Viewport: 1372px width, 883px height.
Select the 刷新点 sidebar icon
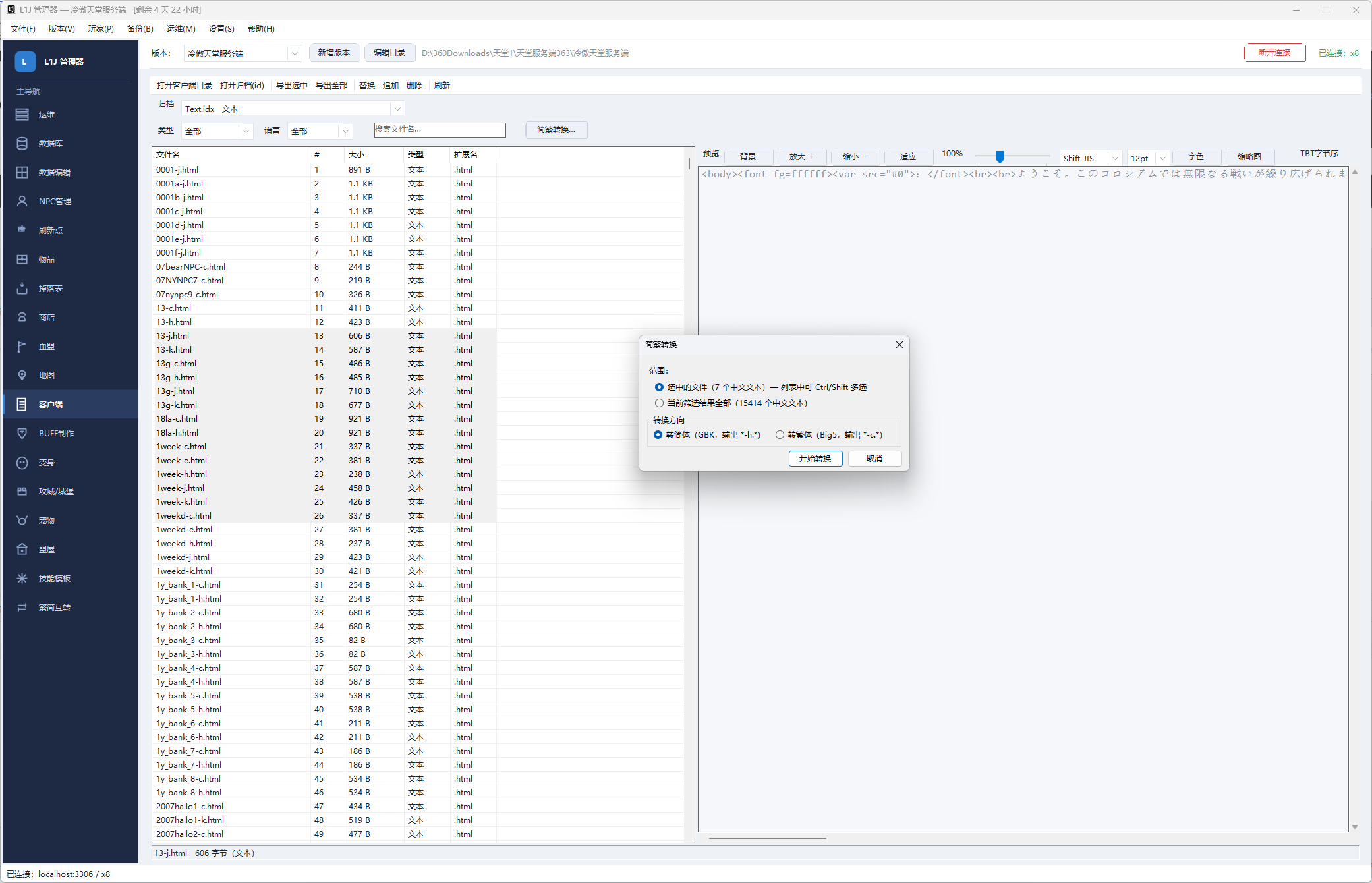coord(22,230)
